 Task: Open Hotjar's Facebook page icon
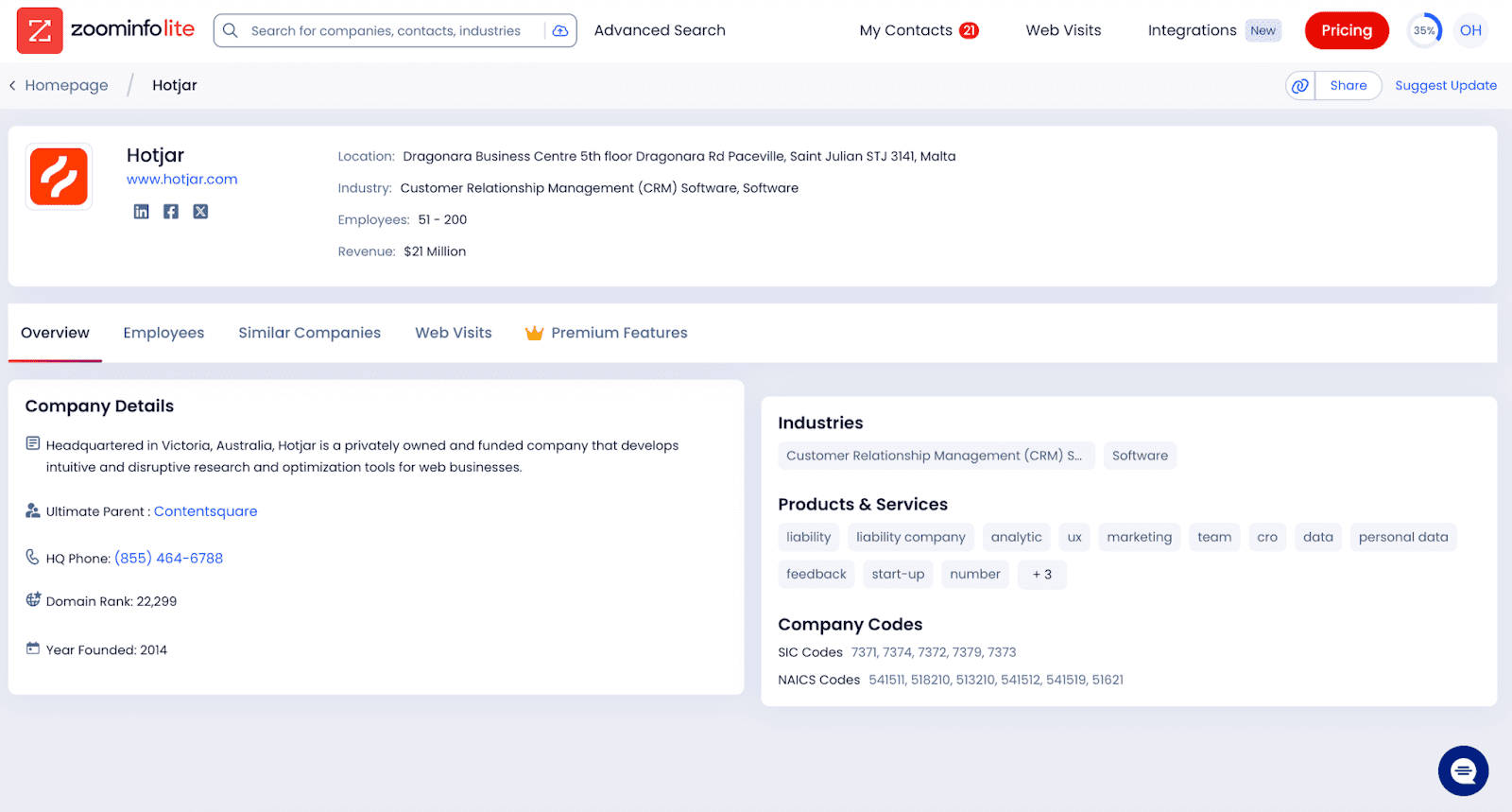(171, 212)
